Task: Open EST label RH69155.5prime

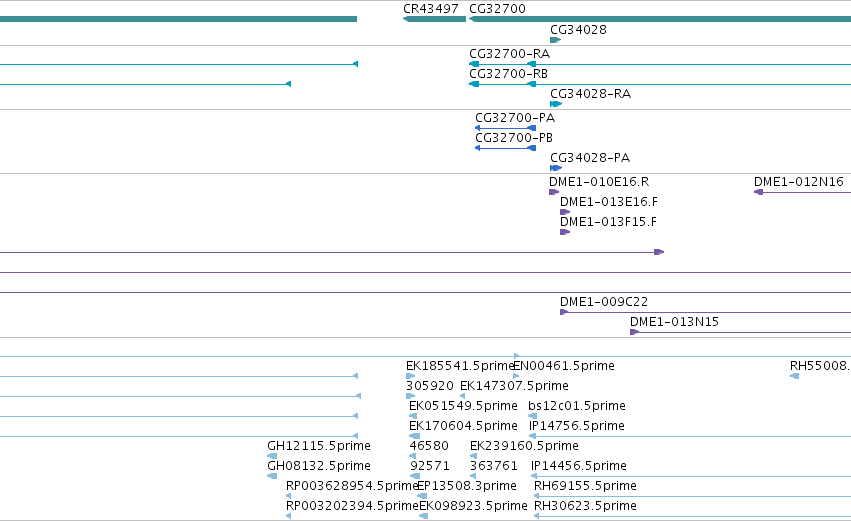Action: click(585, 486)
